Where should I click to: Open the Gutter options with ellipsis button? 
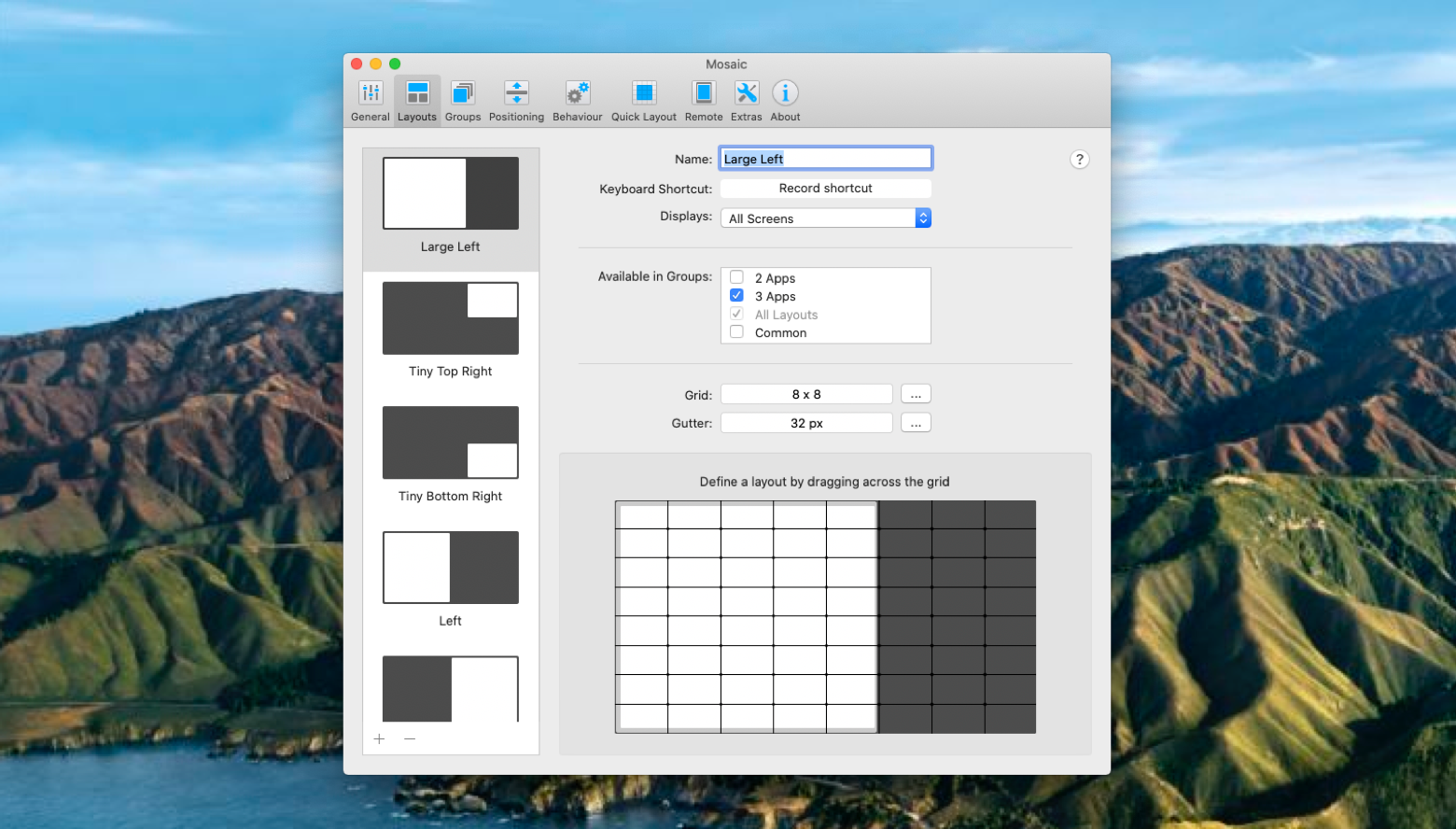[916, 422]
